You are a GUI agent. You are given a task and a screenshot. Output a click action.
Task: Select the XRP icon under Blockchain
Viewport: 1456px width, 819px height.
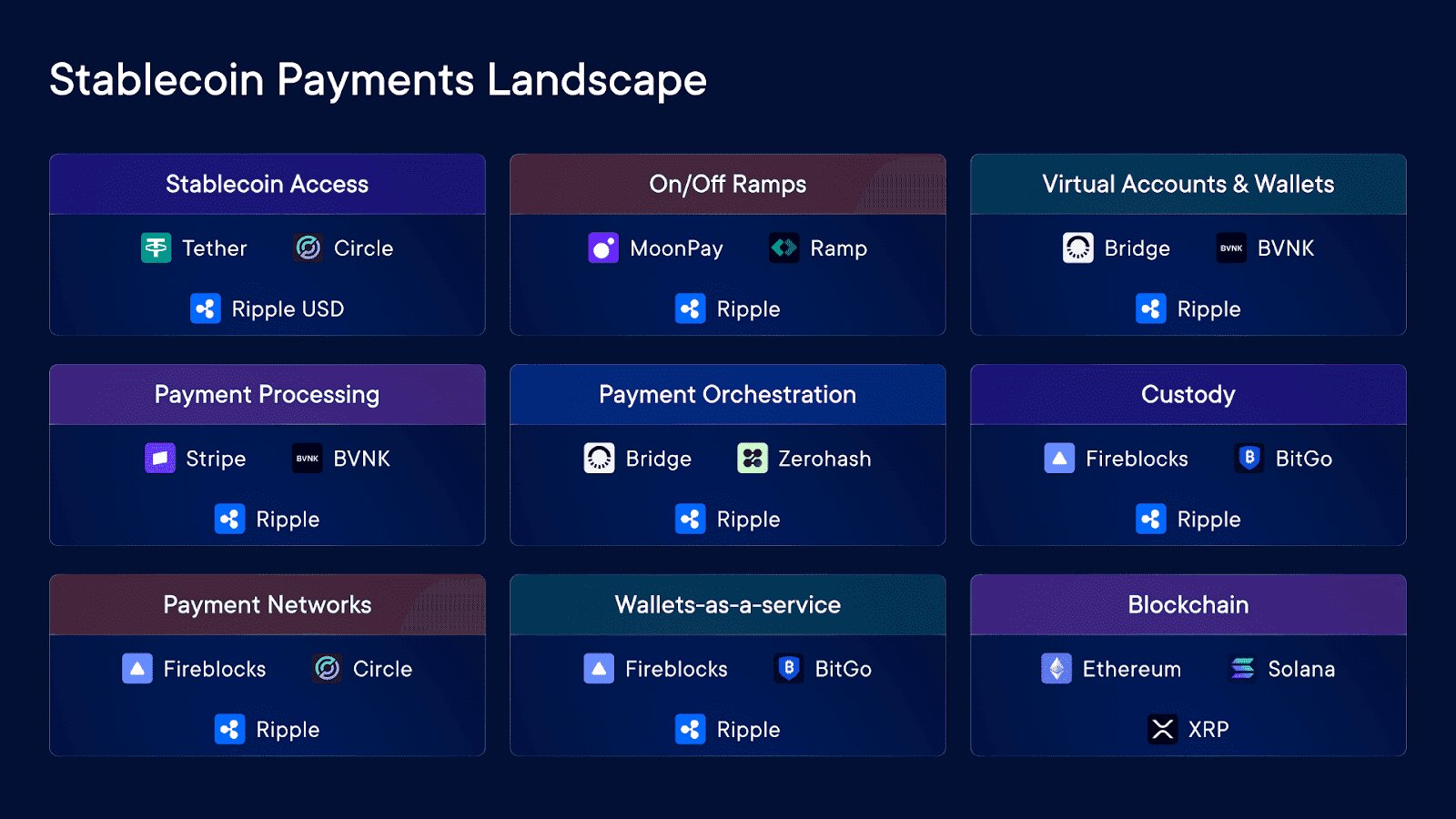1162,728
